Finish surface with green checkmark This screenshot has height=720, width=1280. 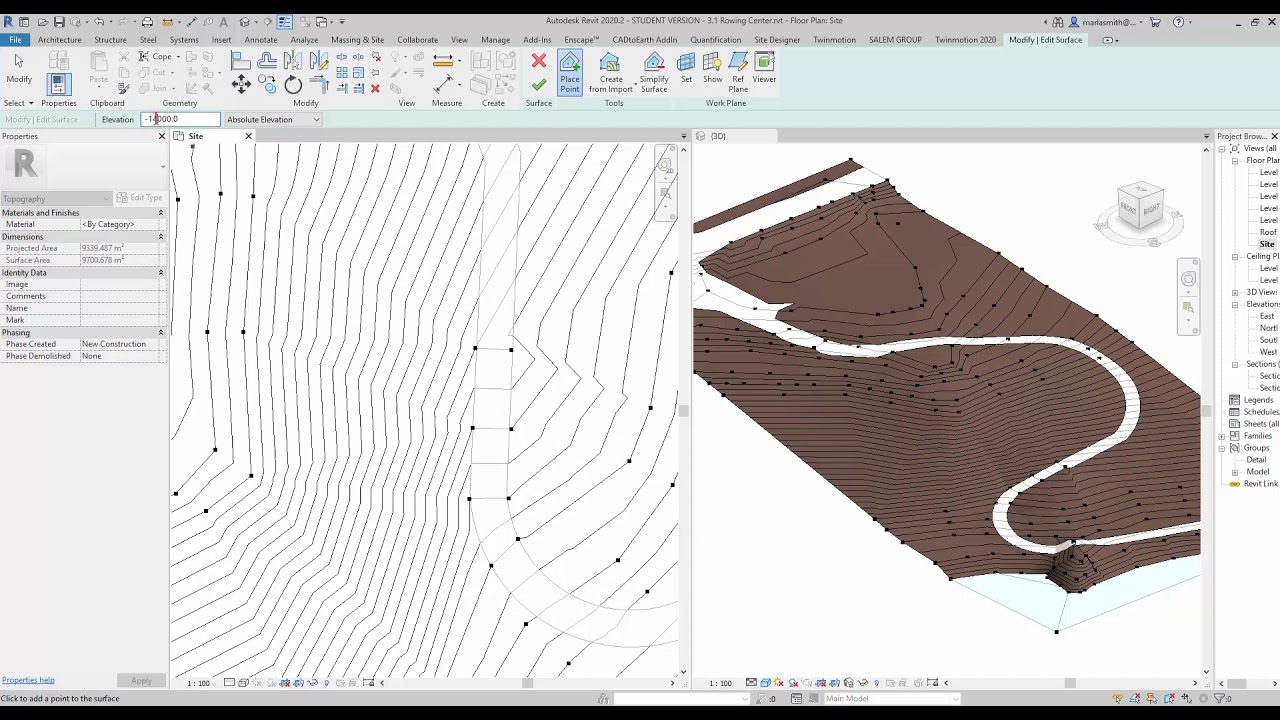(x=539, y=86)
